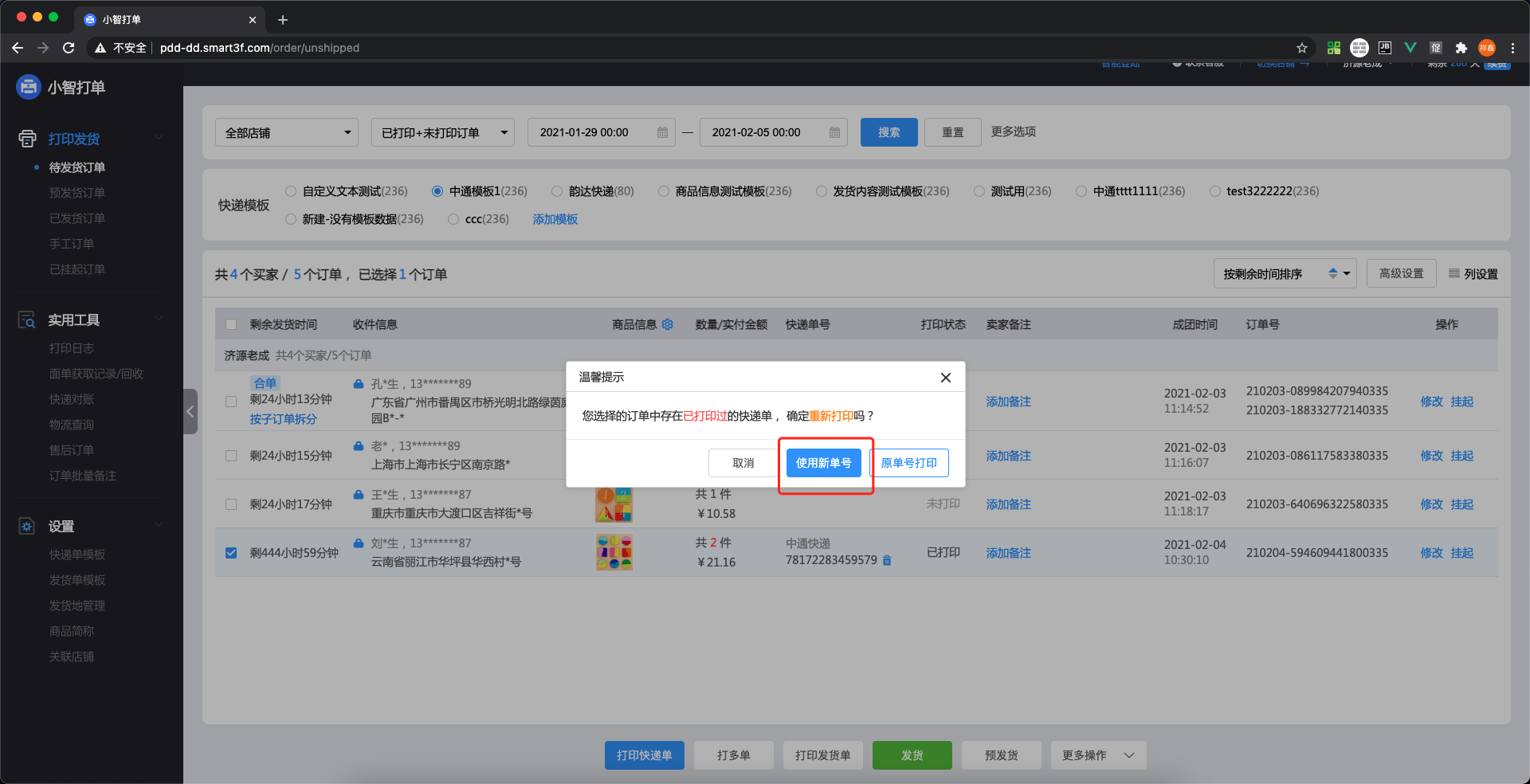Open the 全部店铺 shop dropdown
The image size is (1530, 784).
coord(287,132)
